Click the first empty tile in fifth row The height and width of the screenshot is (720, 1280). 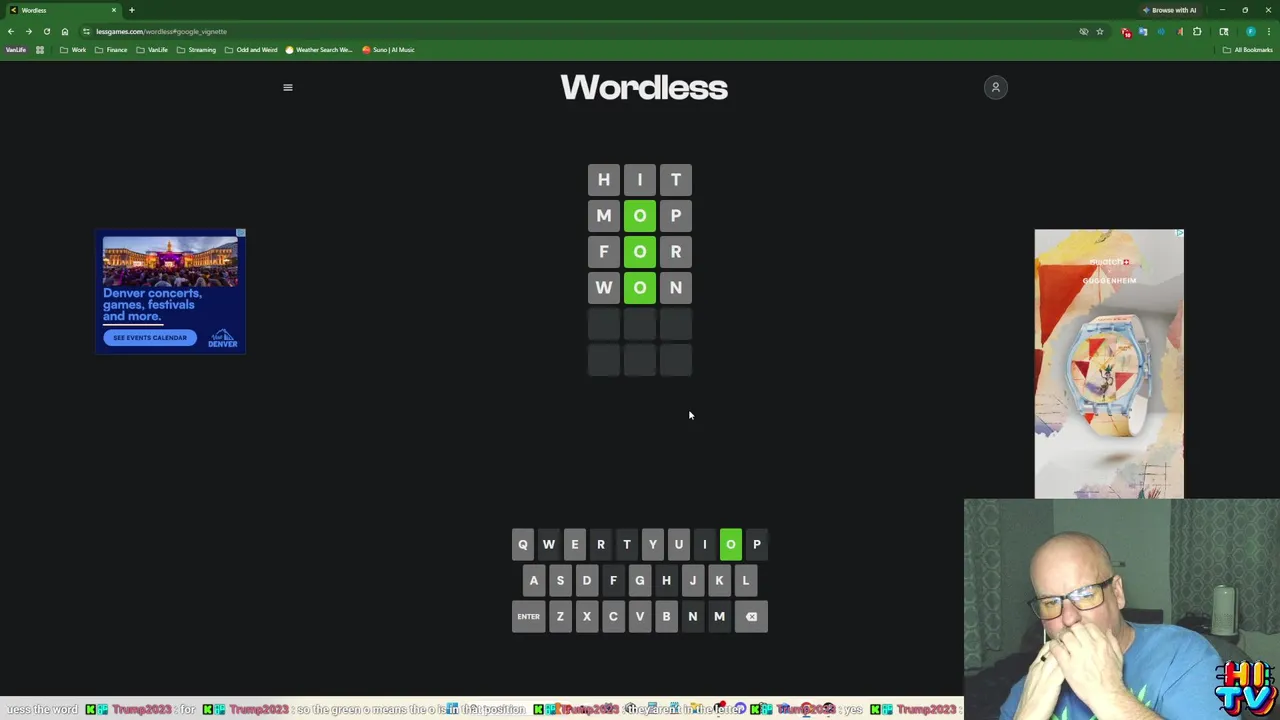coord(604,324)
